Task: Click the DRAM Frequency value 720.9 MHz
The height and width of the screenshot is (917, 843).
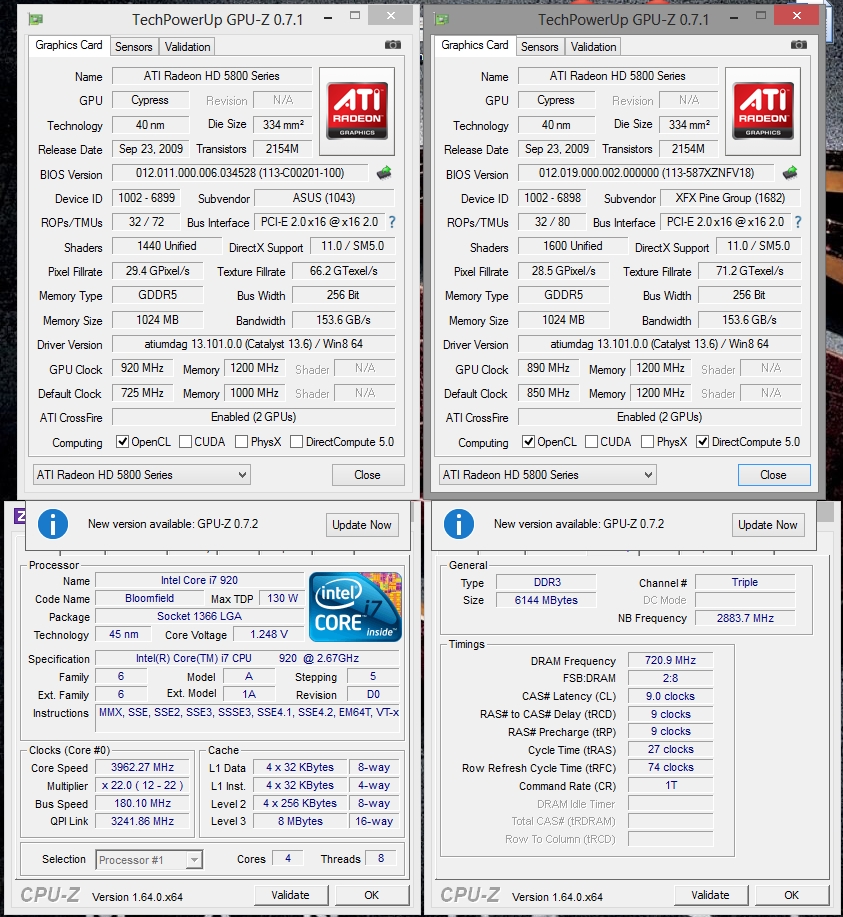Action: click(x=670, y=660)
